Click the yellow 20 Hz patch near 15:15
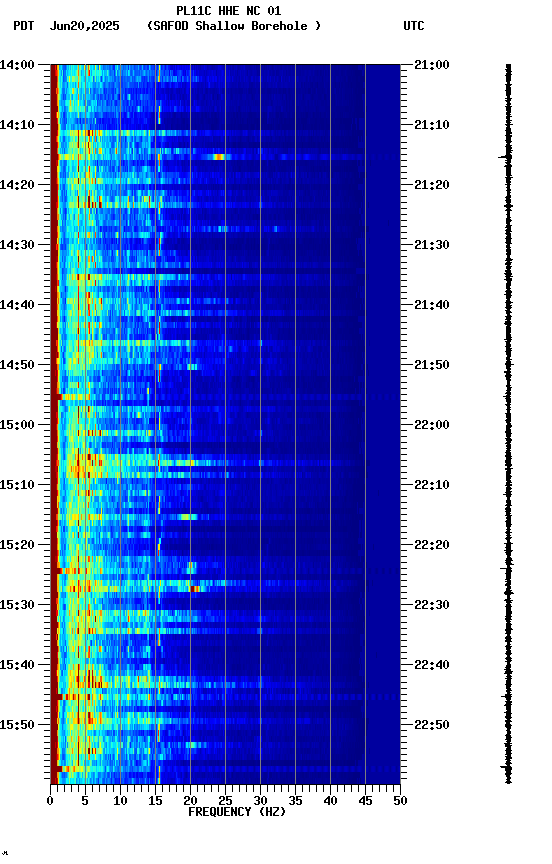Image resolution: width=552 pixels, height=864 pixels. point(188,517)
